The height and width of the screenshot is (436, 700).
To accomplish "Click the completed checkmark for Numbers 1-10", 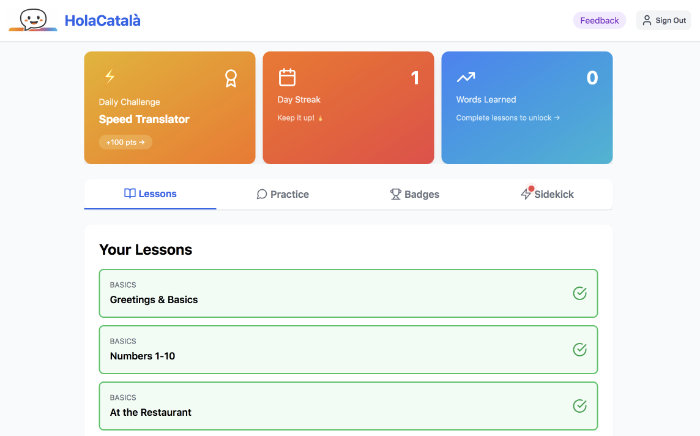I will pyautogui.click(x=579, y=349).
